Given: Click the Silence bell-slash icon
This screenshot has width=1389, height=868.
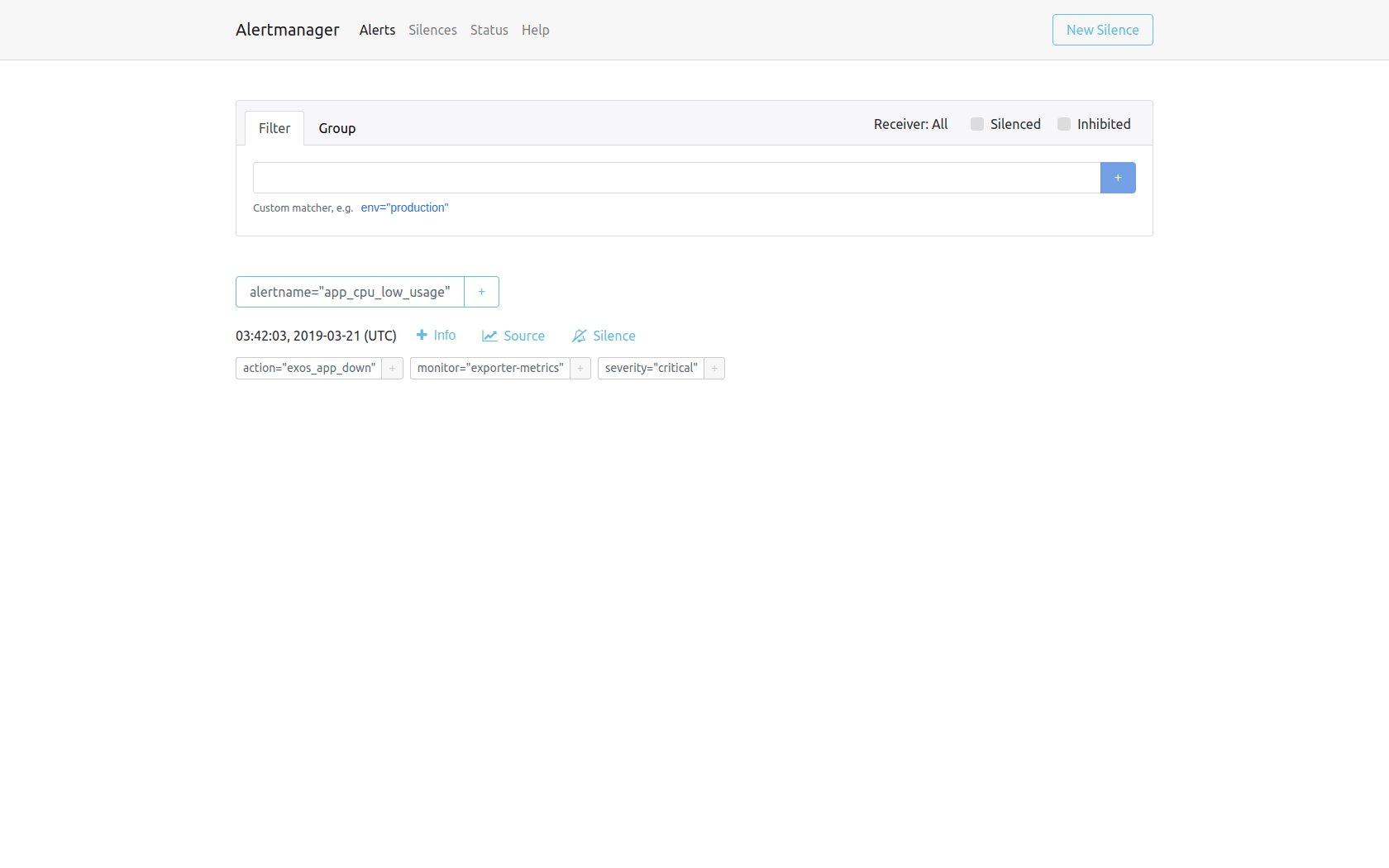Looking at the screenshot, I should 579,336.
